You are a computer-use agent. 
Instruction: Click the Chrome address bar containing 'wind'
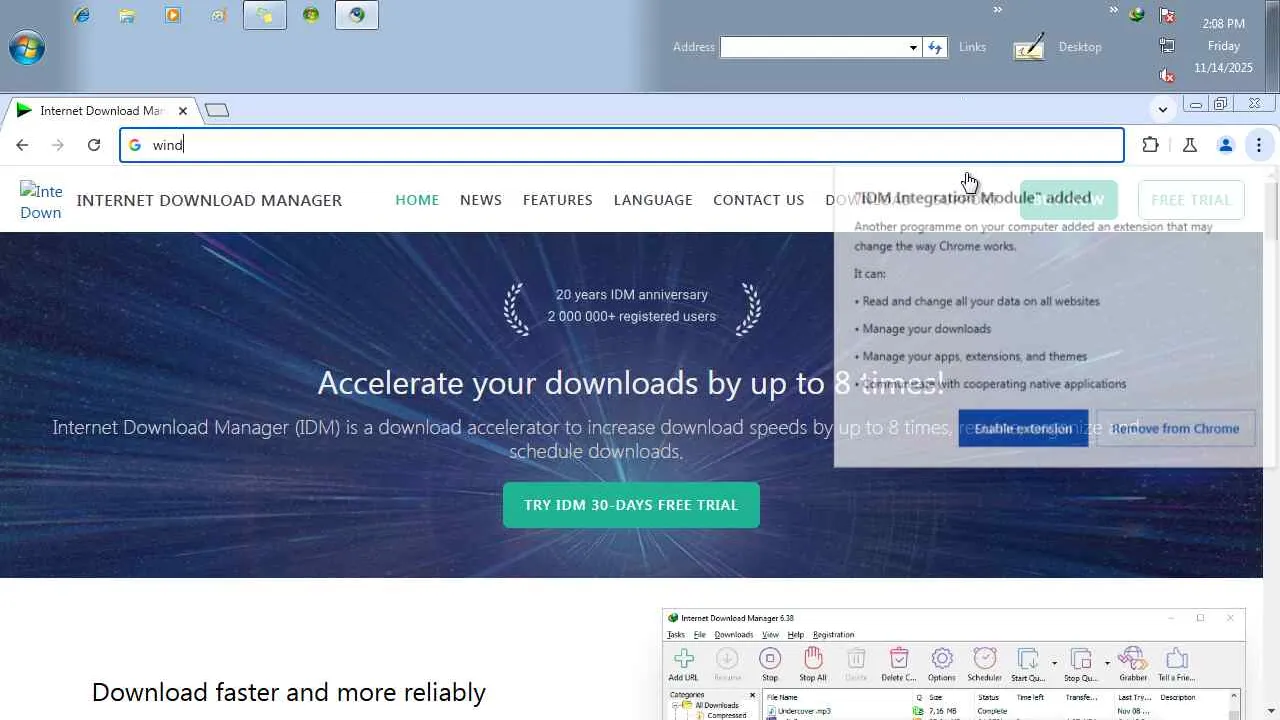pyautogui.click(x=622, y=145)
